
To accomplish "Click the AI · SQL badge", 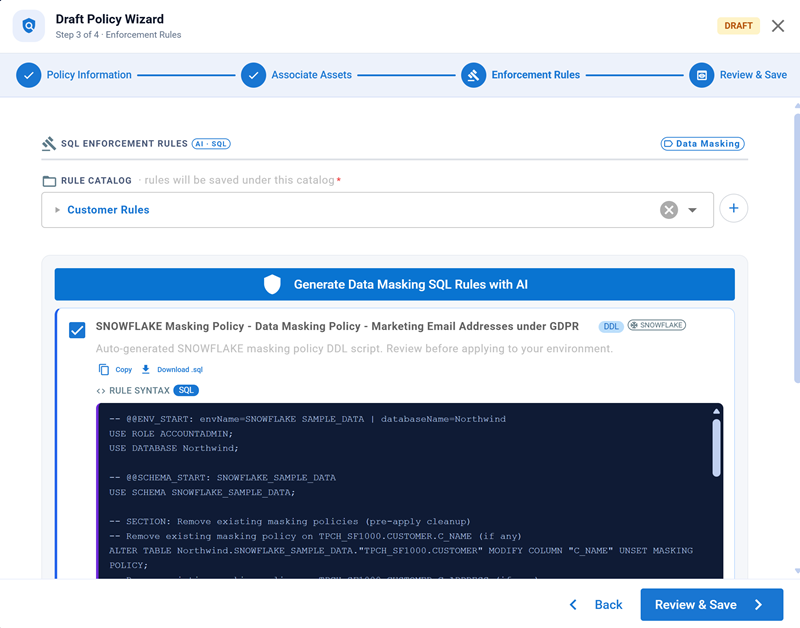I will click(211, 144).
